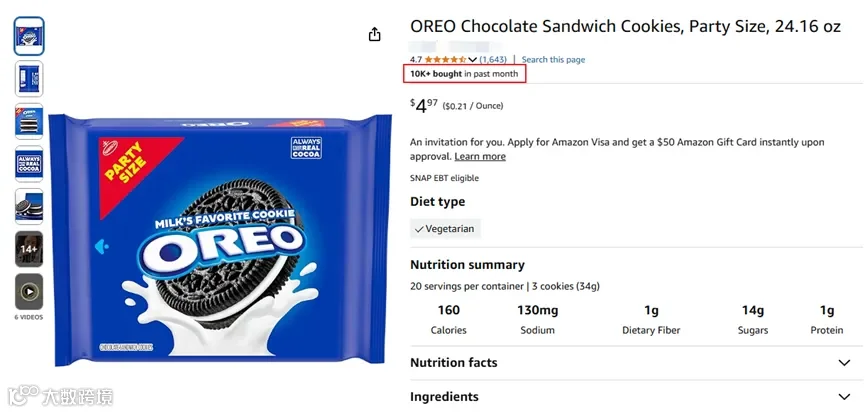This screenshot has height=413, width=865.
Task: Click the share icon above product image
Action: click(375, 34)
